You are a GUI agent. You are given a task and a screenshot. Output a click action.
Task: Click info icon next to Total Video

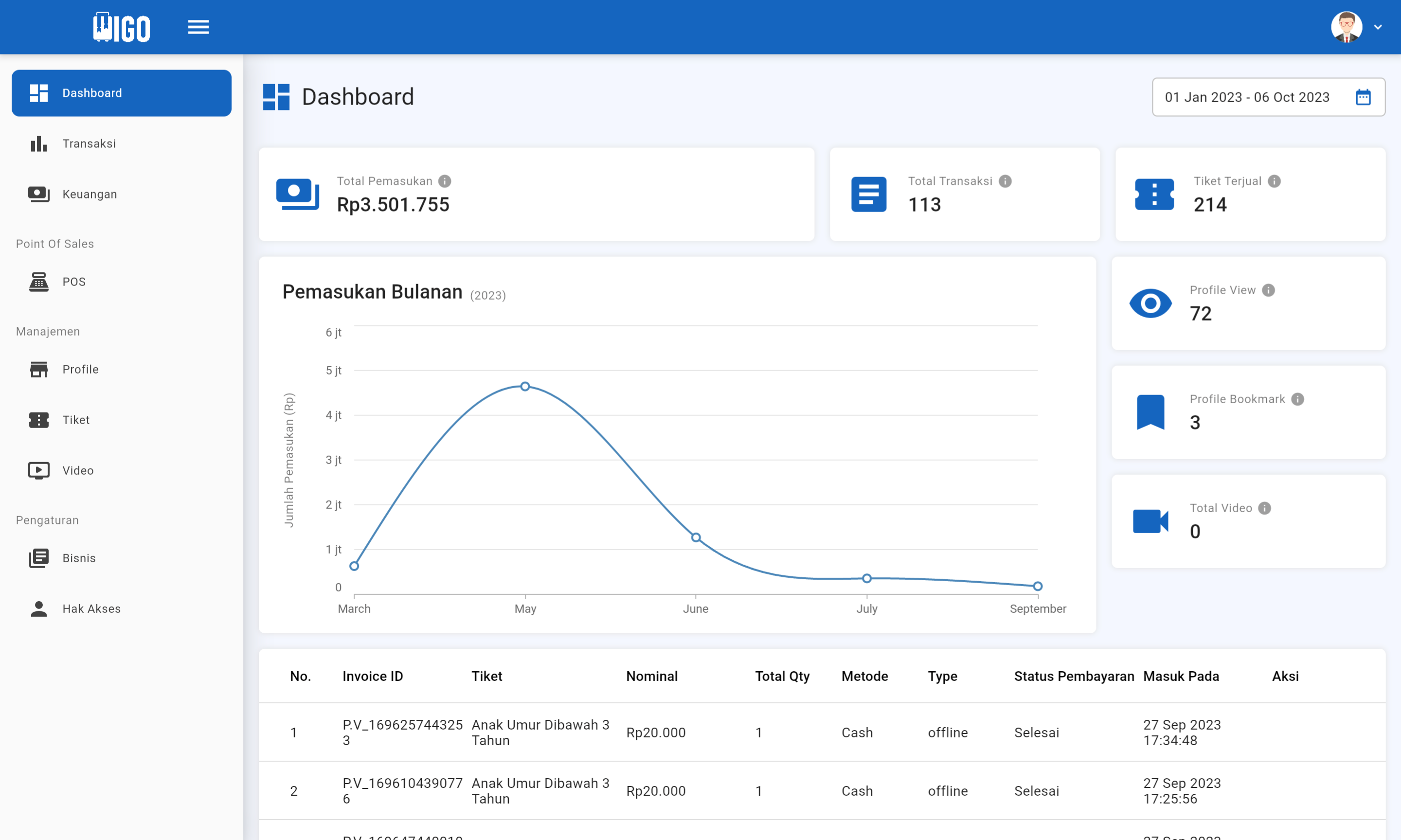[1264, 508]
